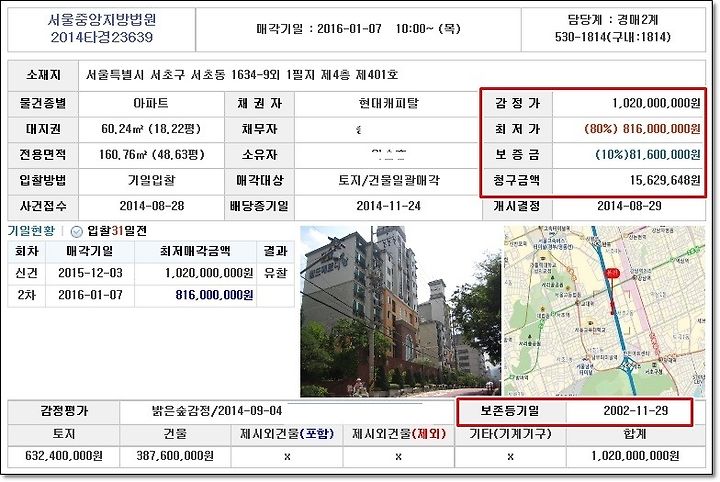Viewport: 720px width, 482px height.
Task: Click the 제시외건물(제외) column header
Action: pos(399,434)
